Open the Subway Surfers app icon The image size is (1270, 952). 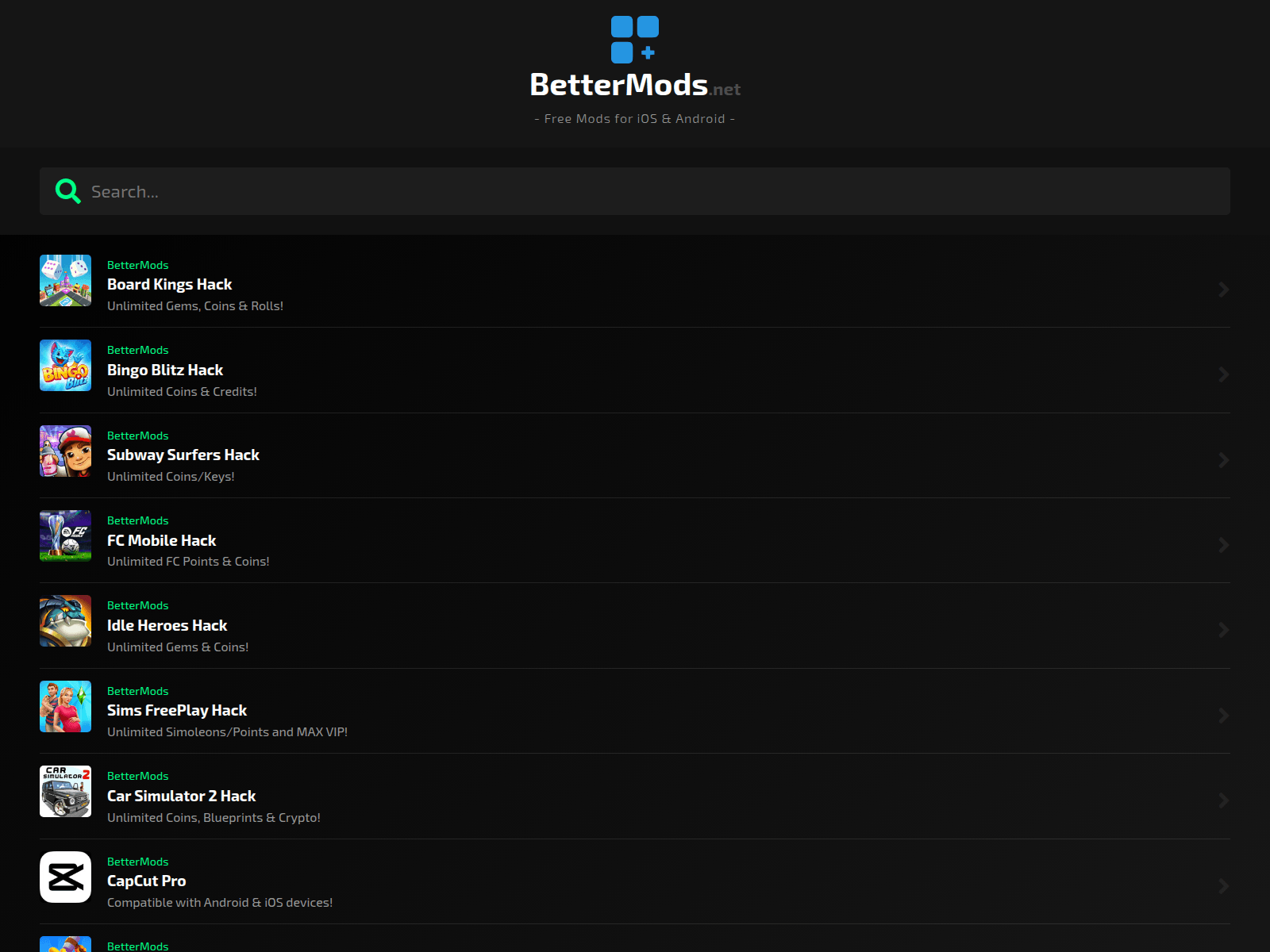tap(65, 451)
